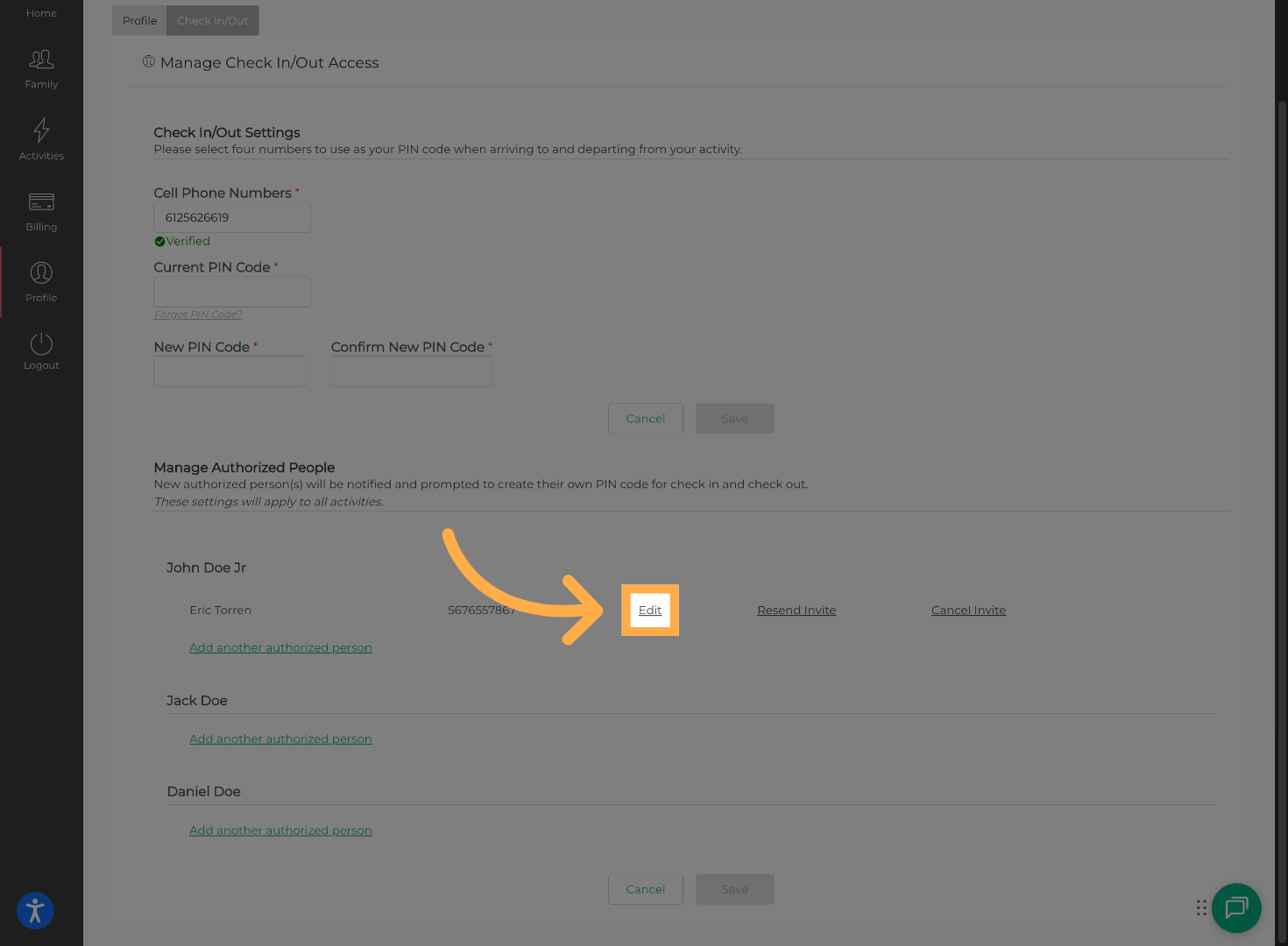Select the Activities lightning icon
This screenshot has width=1288, height=946.
click(x=41, y=140)
